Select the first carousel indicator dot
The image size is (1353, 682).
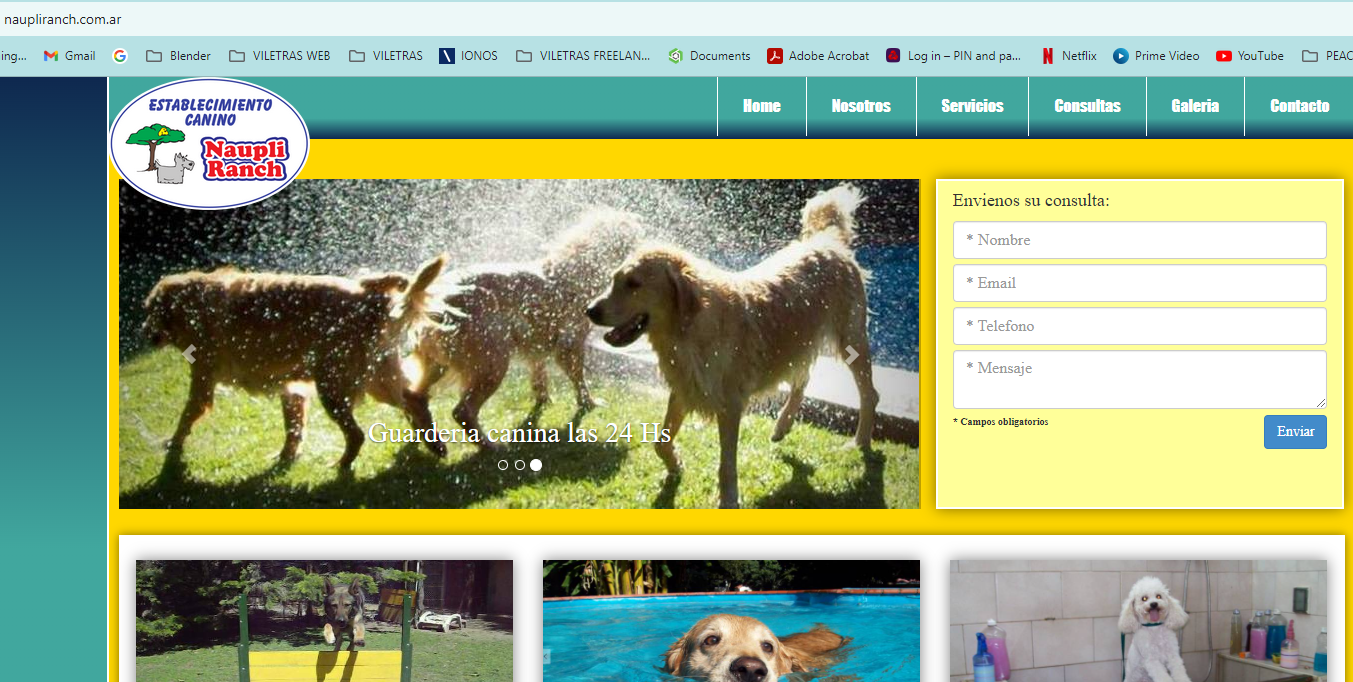click(503, 465)
